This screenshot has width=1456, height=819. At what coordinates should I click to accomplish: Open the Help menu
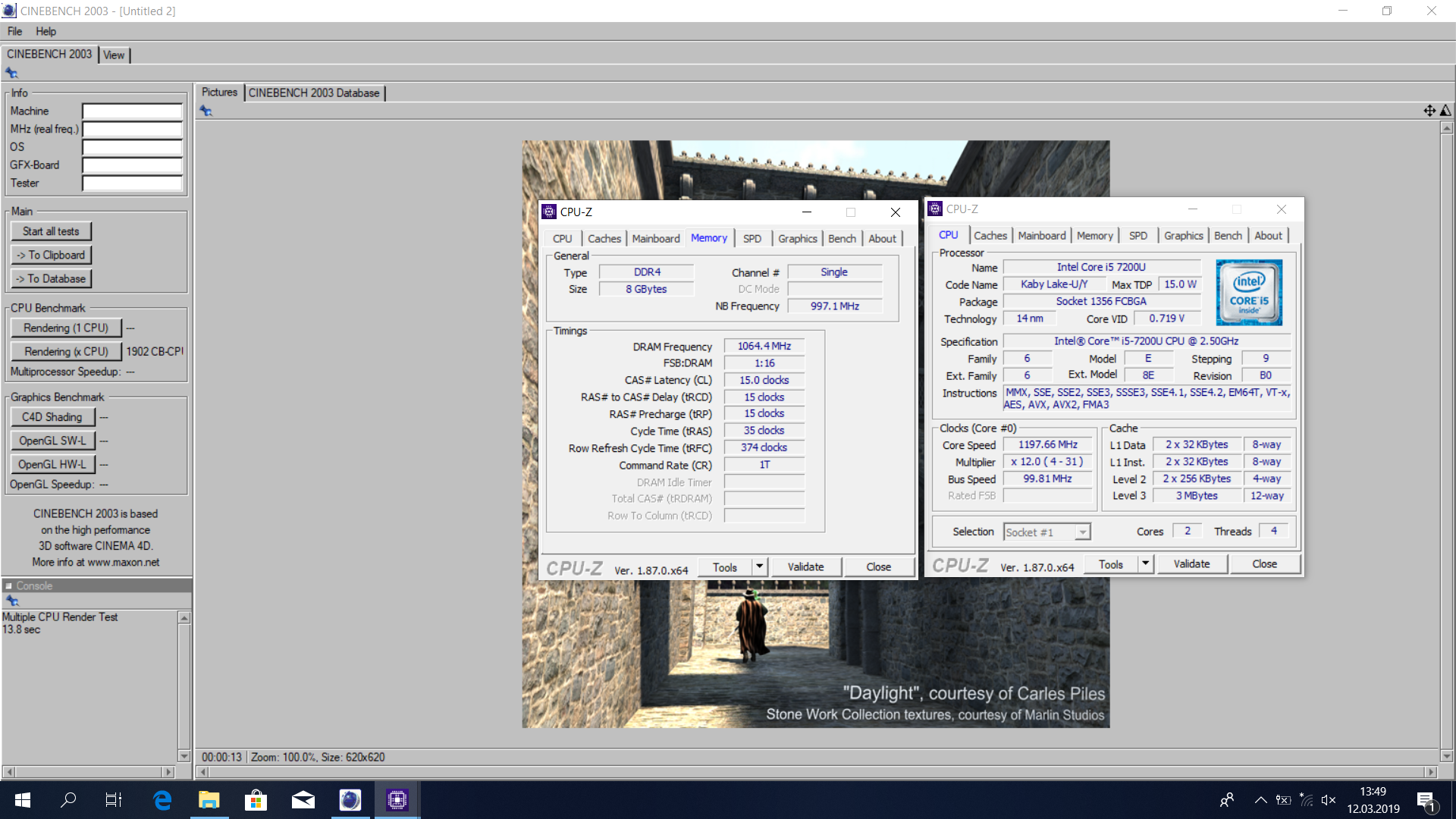(45, 31)
